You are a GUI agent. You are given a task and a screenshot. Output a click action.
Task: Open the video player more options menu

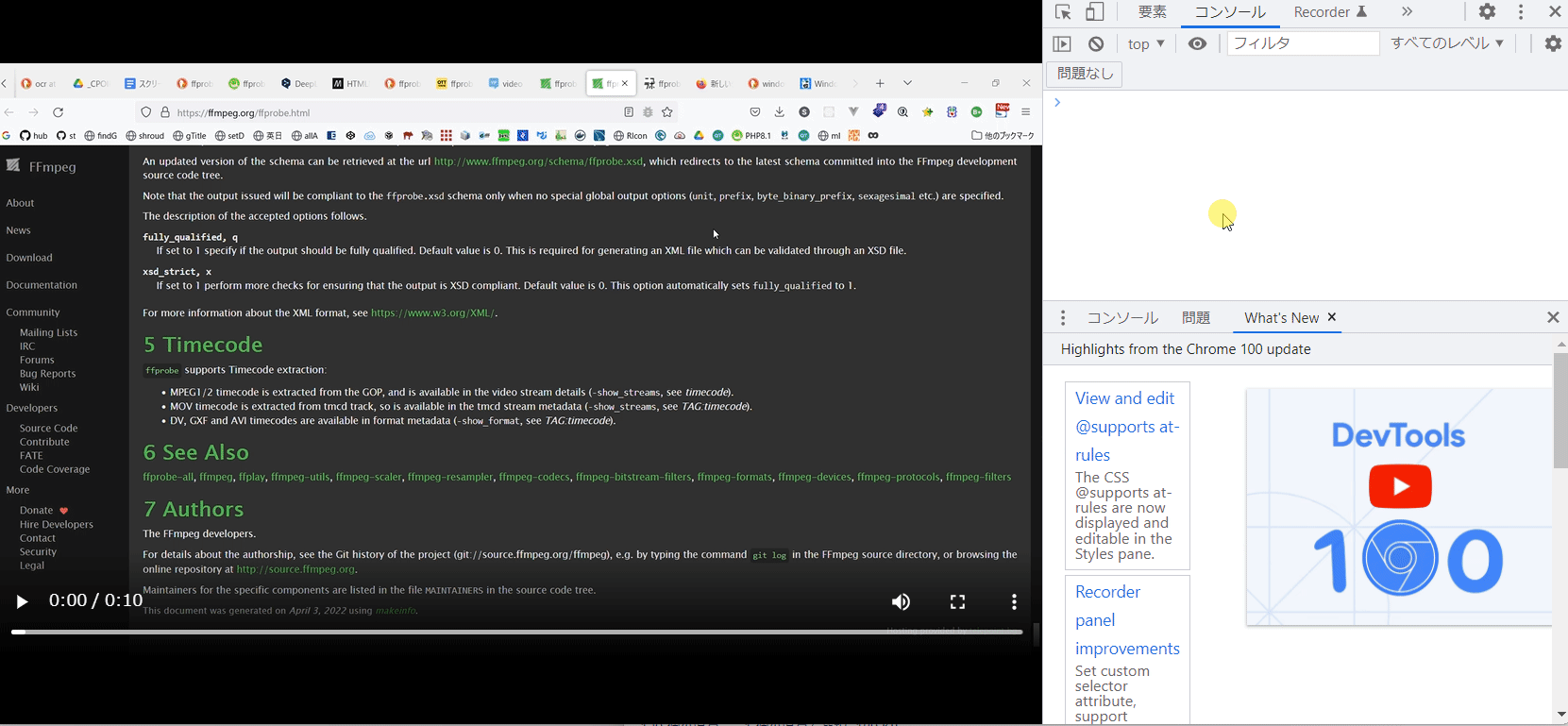pyautogui.click(x=1014, y=602)
